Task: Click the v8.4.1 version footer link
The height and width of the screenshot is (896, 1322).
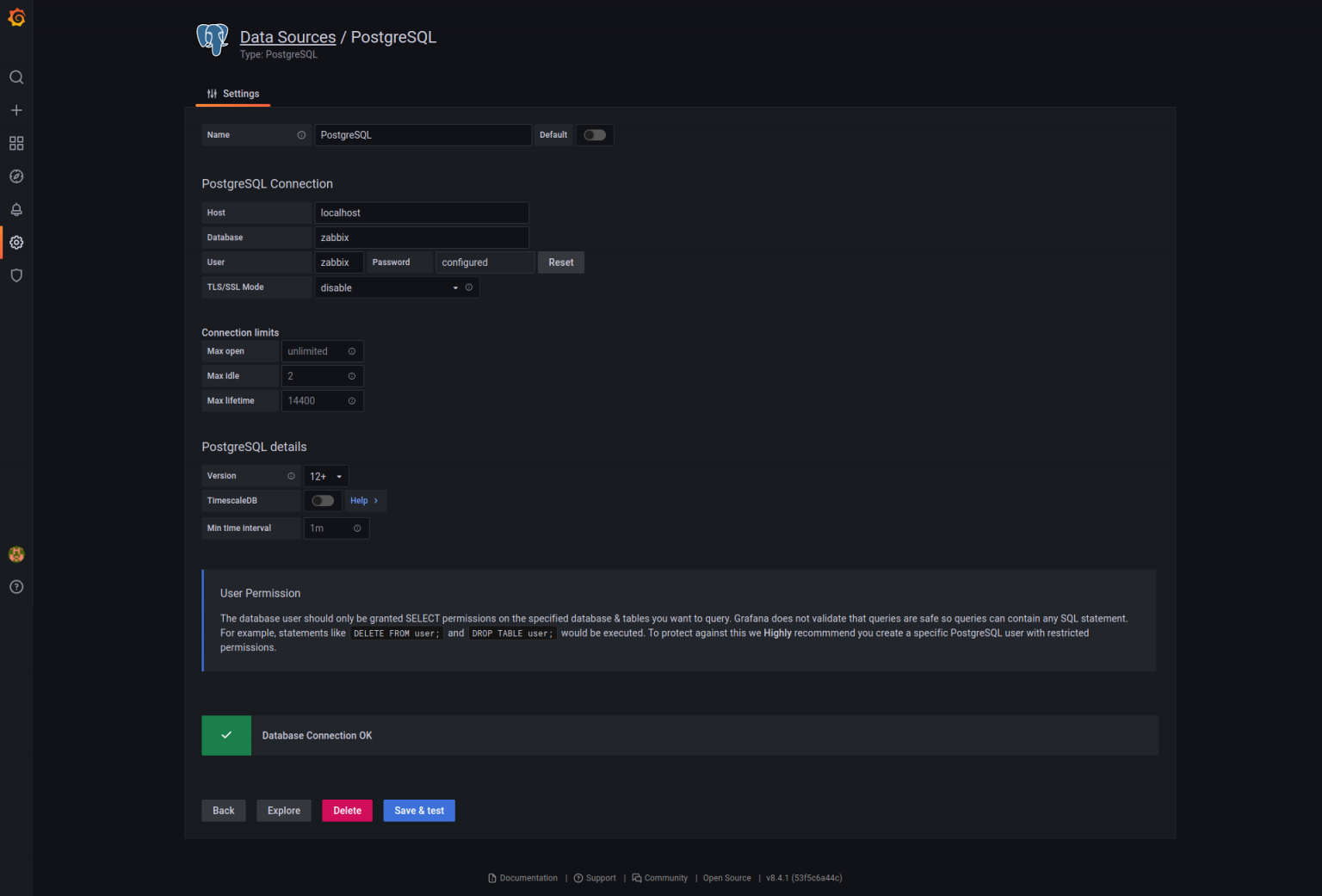Action: click(x=804, y=878)
